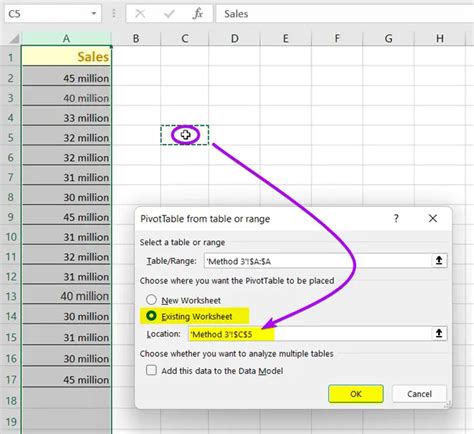This screenshot has width=474, height=434.
Task: Select row 13 header
Action: point(11,296)
